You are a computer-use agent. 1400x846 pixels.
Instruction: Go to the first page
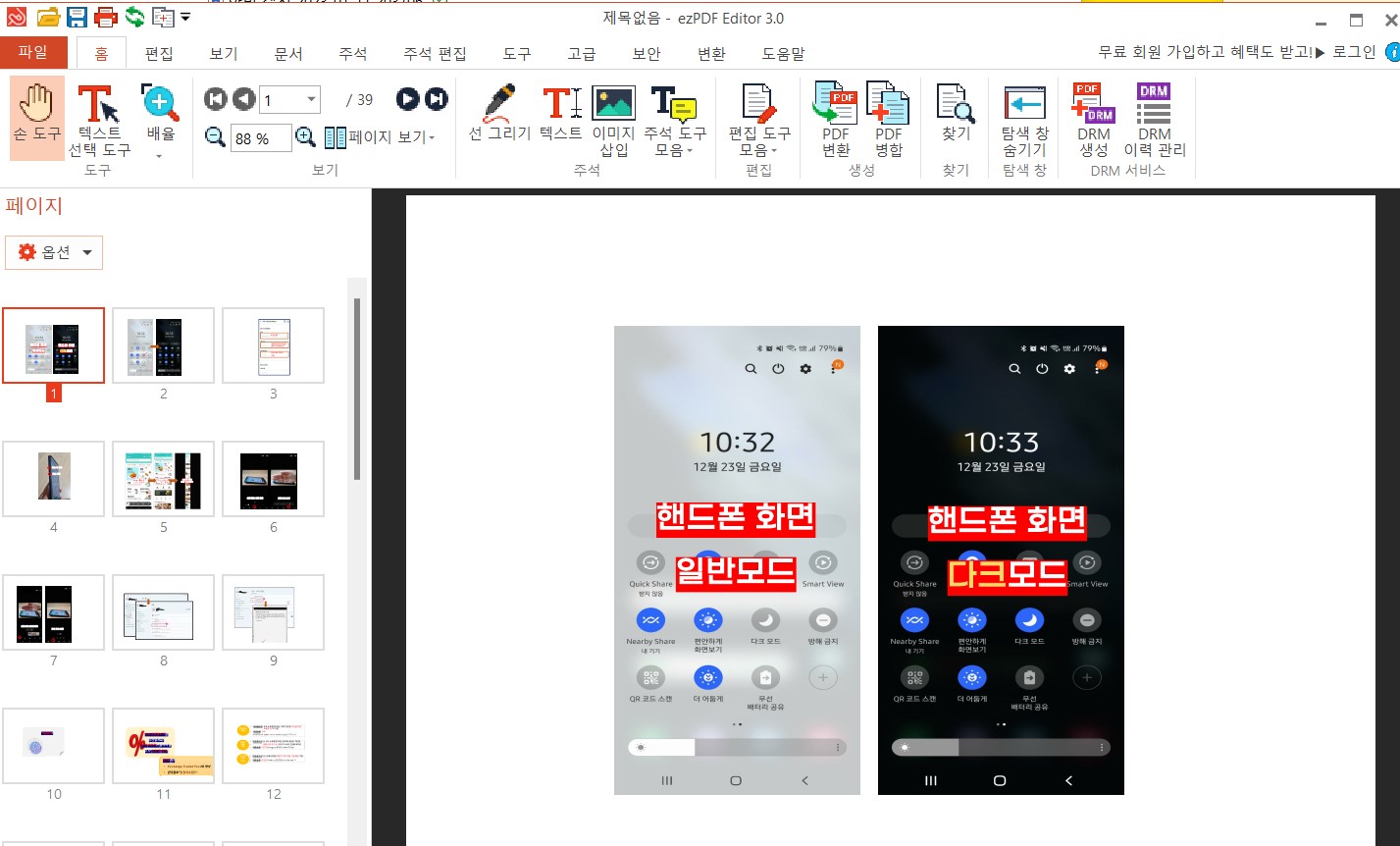(216, 98)
